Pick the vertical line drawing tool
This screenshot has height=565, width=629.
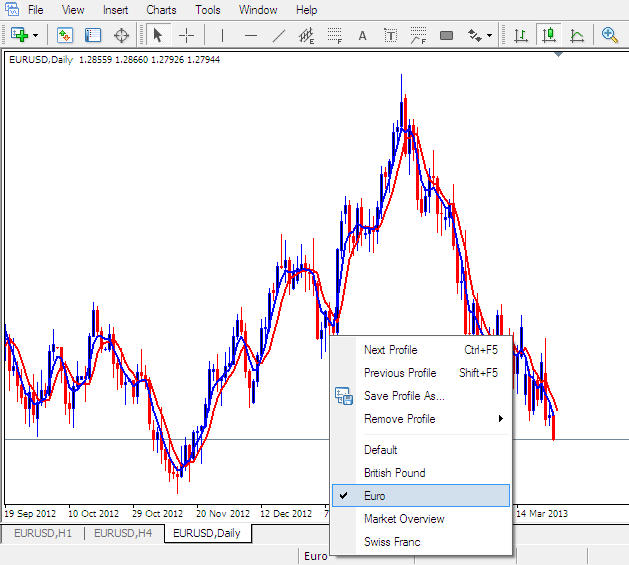[221, 35]
